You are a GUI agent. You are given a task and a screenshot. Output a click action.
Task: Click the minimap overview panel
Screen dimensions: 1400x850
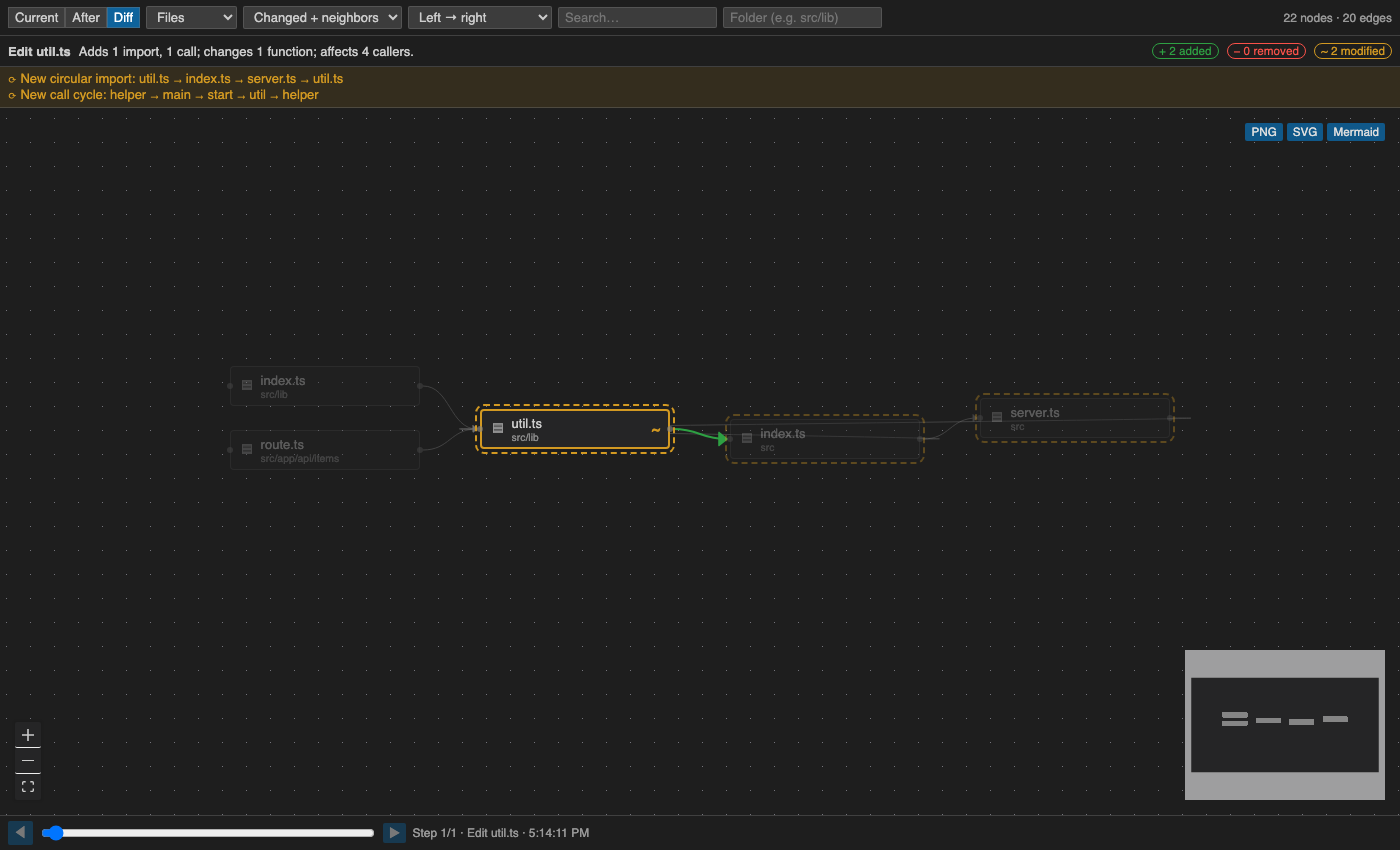click(x=1285, y=725)
